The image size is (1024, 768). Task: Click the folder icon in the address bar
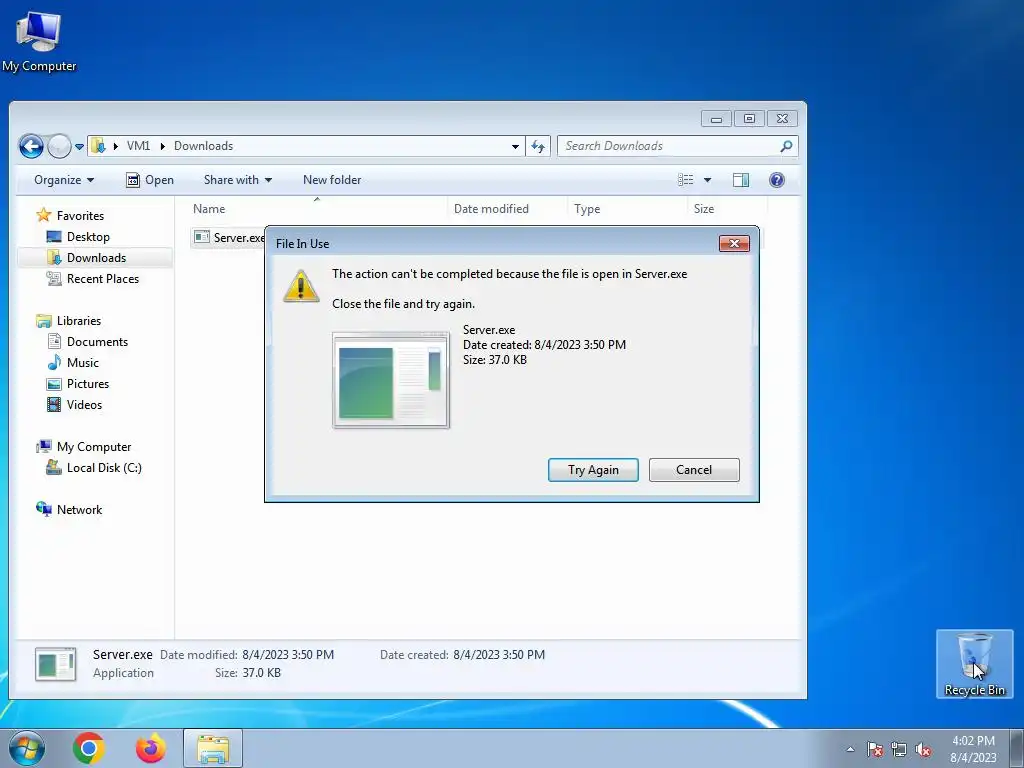click(x=99, y=146)
